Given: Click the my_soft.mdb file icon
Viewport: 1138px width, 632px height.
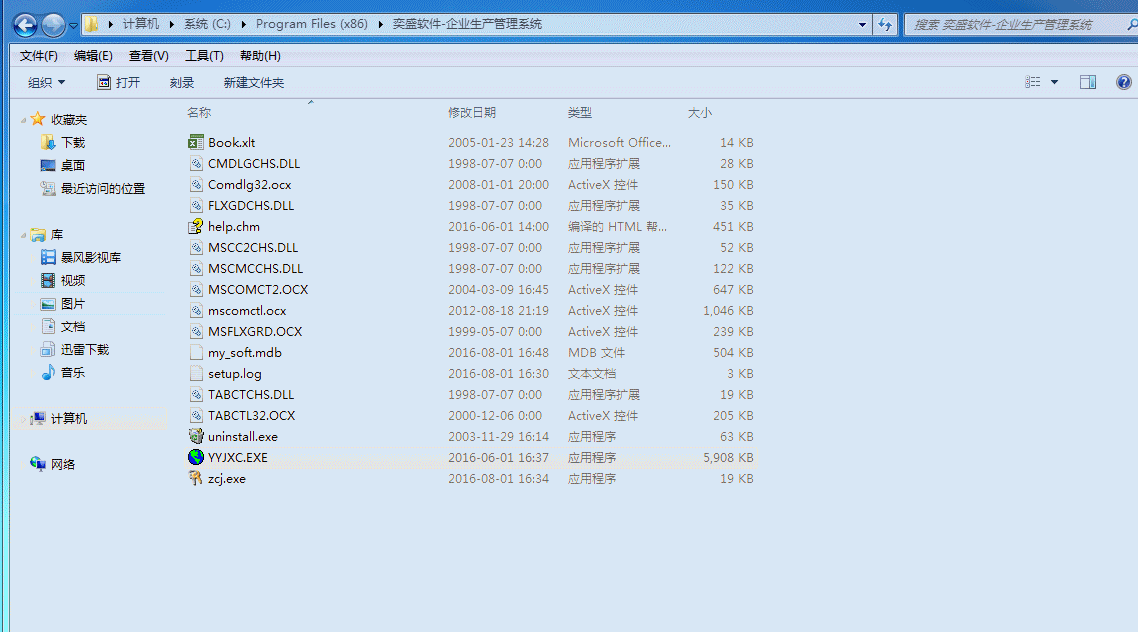Looking at the screenshot, I should pyautogui.click(x=195, y=353).
